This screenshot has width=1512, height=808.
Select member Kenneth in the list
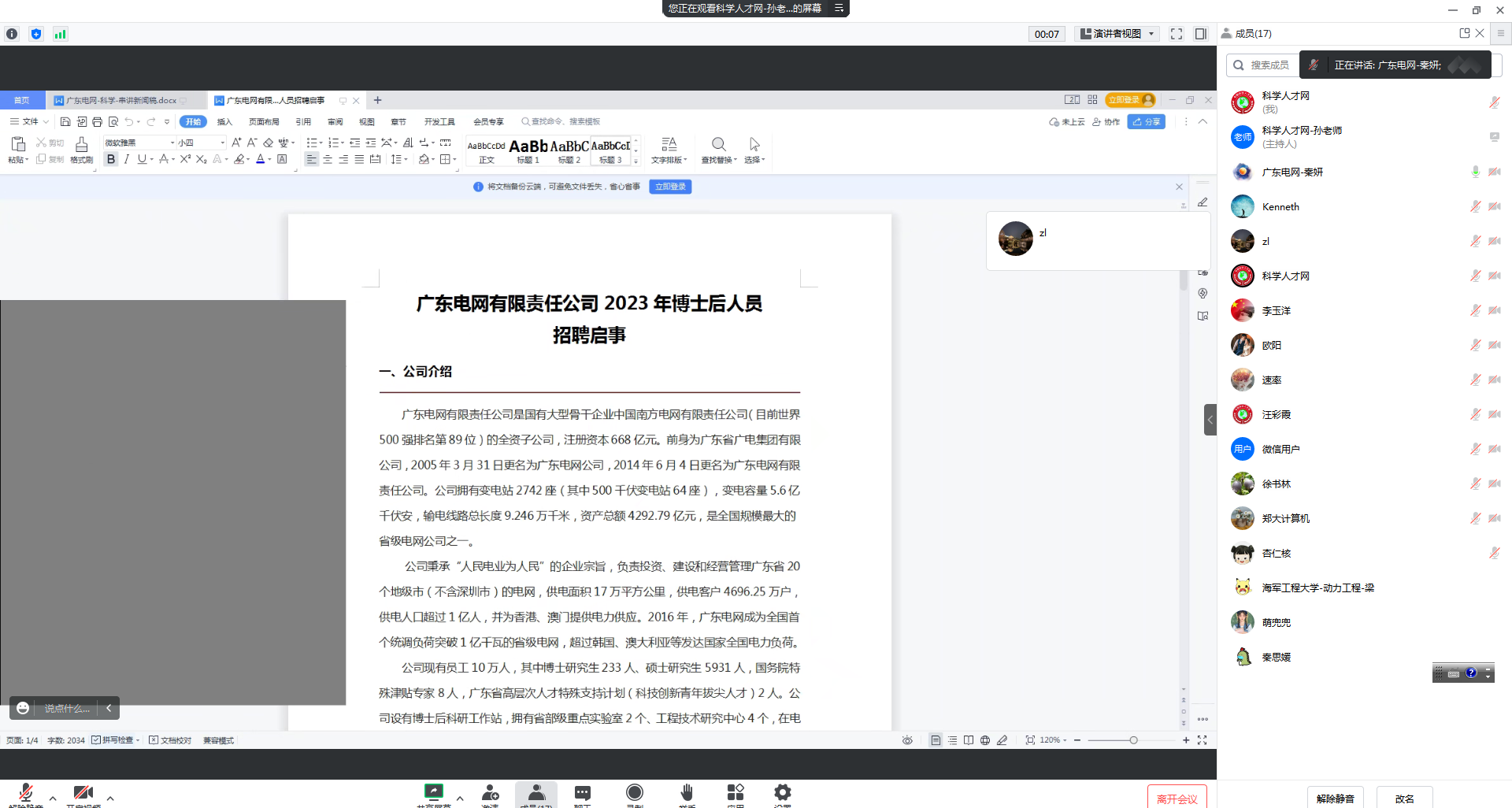(1365, 206)
